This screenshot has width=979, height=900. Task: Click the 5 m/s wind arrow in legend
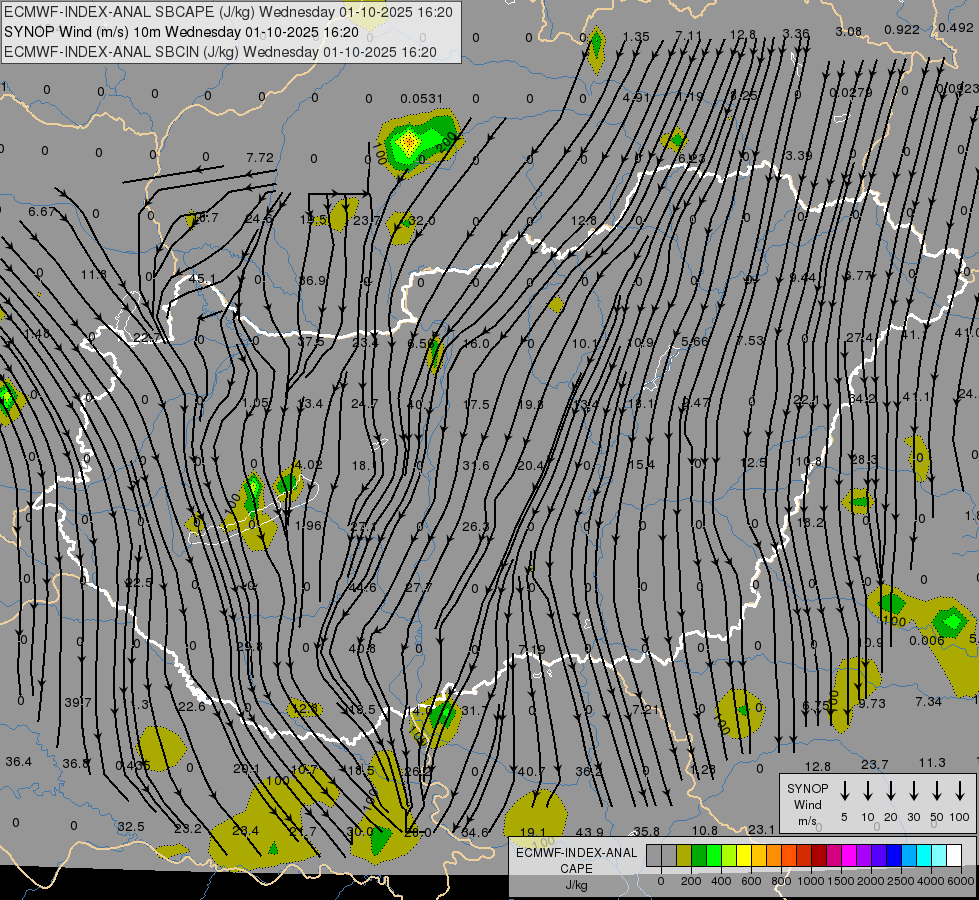[x=845, y=791]
